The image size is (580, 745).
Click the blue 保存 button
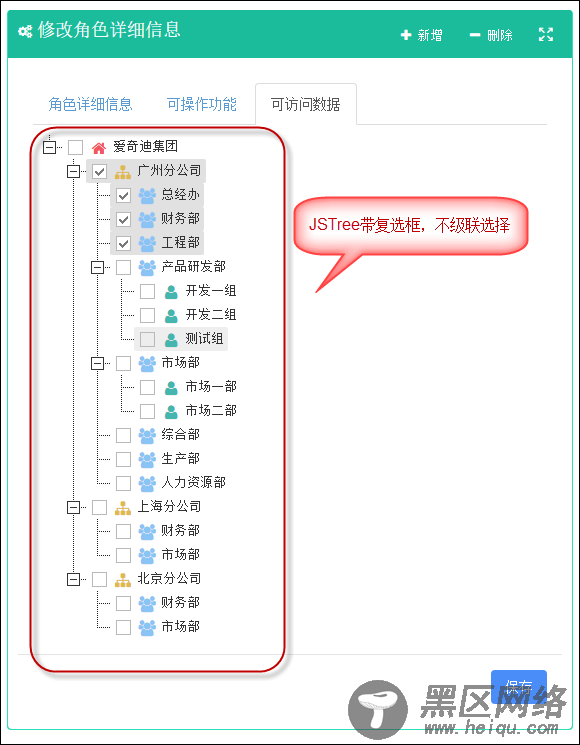pos(519,687)
